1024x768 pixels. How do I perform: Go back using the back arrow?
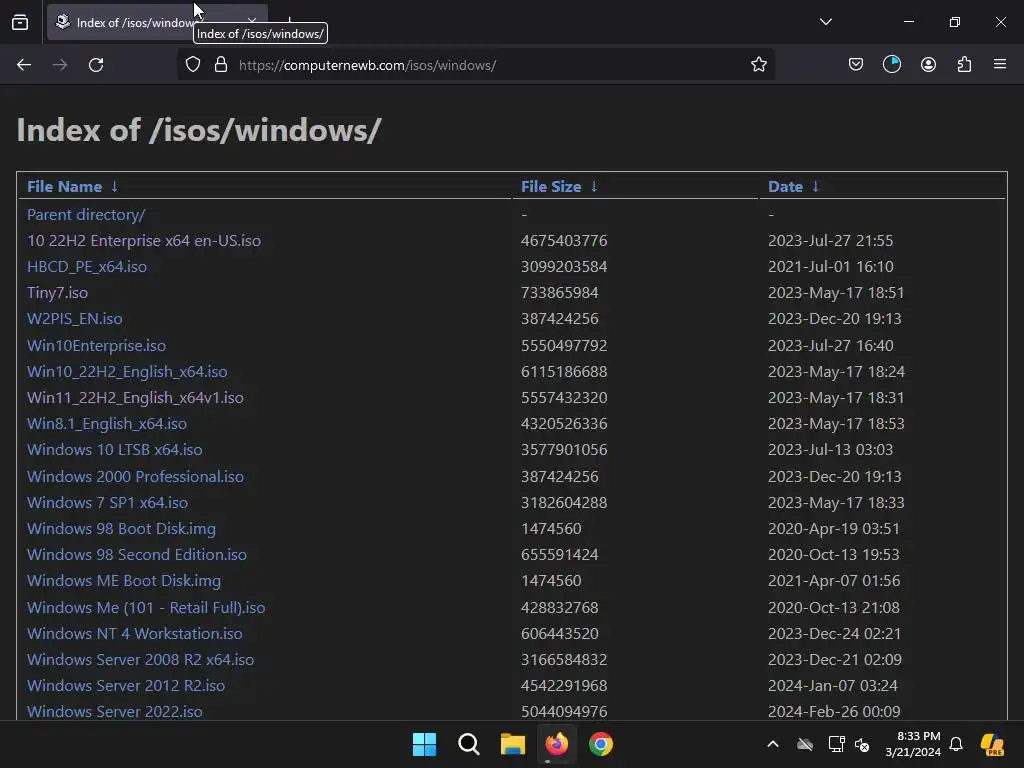24,65
